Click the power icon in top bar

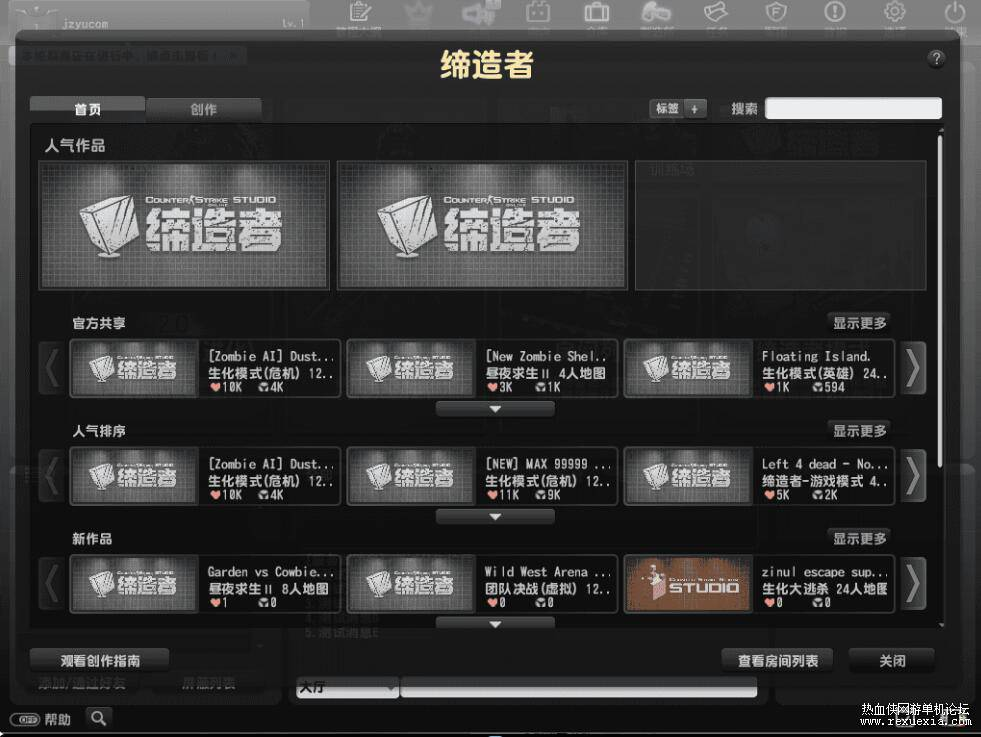click(955, 12)
